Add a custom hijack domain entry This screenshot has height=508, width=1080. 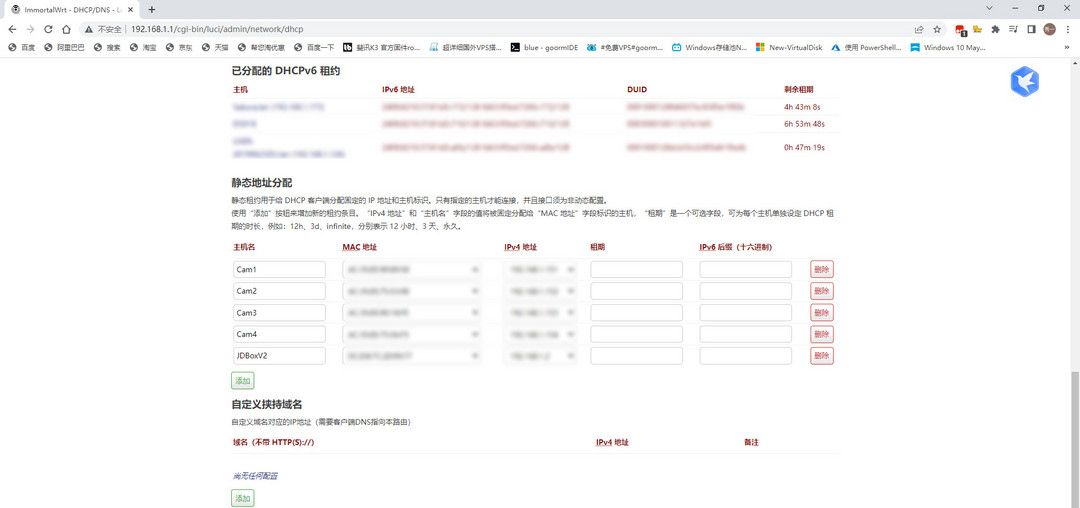[242, 498]
